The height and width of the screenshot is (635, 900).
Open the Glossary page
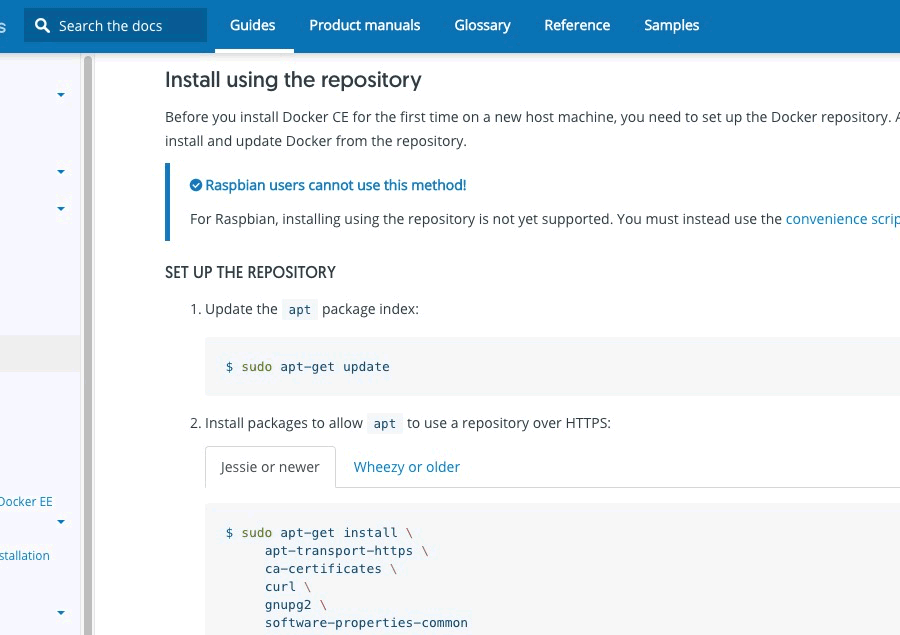pos(482,25)
